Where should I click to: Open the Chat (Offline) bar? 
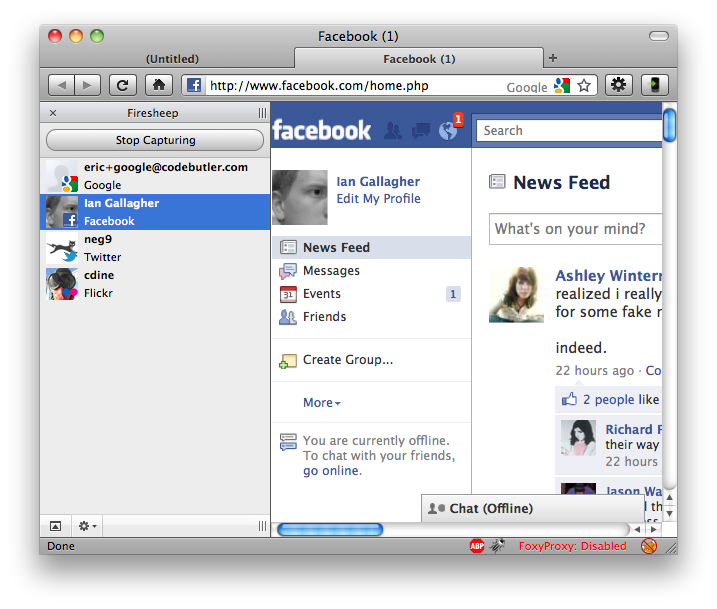pos(532,508)
